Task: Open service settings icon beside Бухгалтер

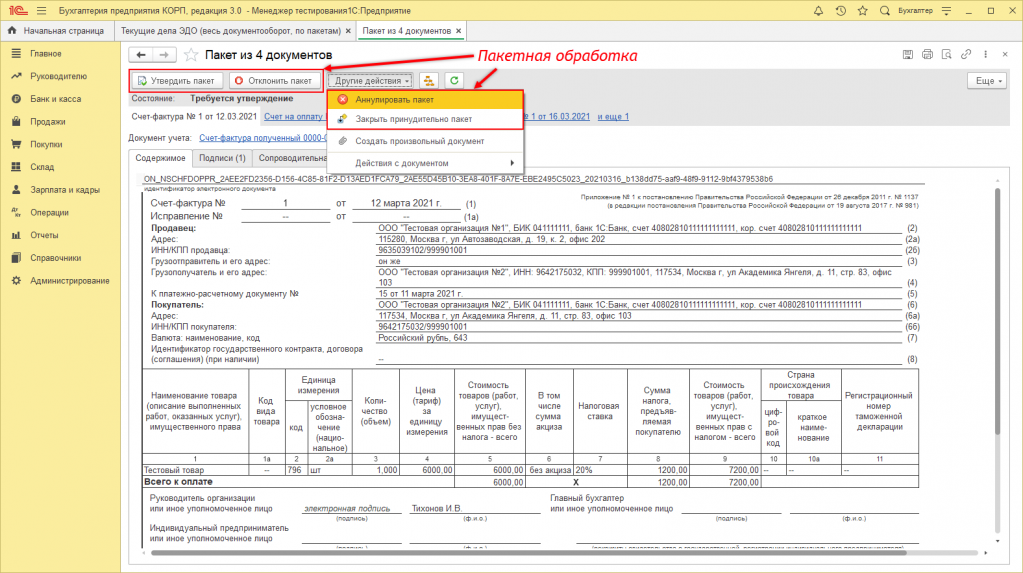Action: (x=947, y=10)
